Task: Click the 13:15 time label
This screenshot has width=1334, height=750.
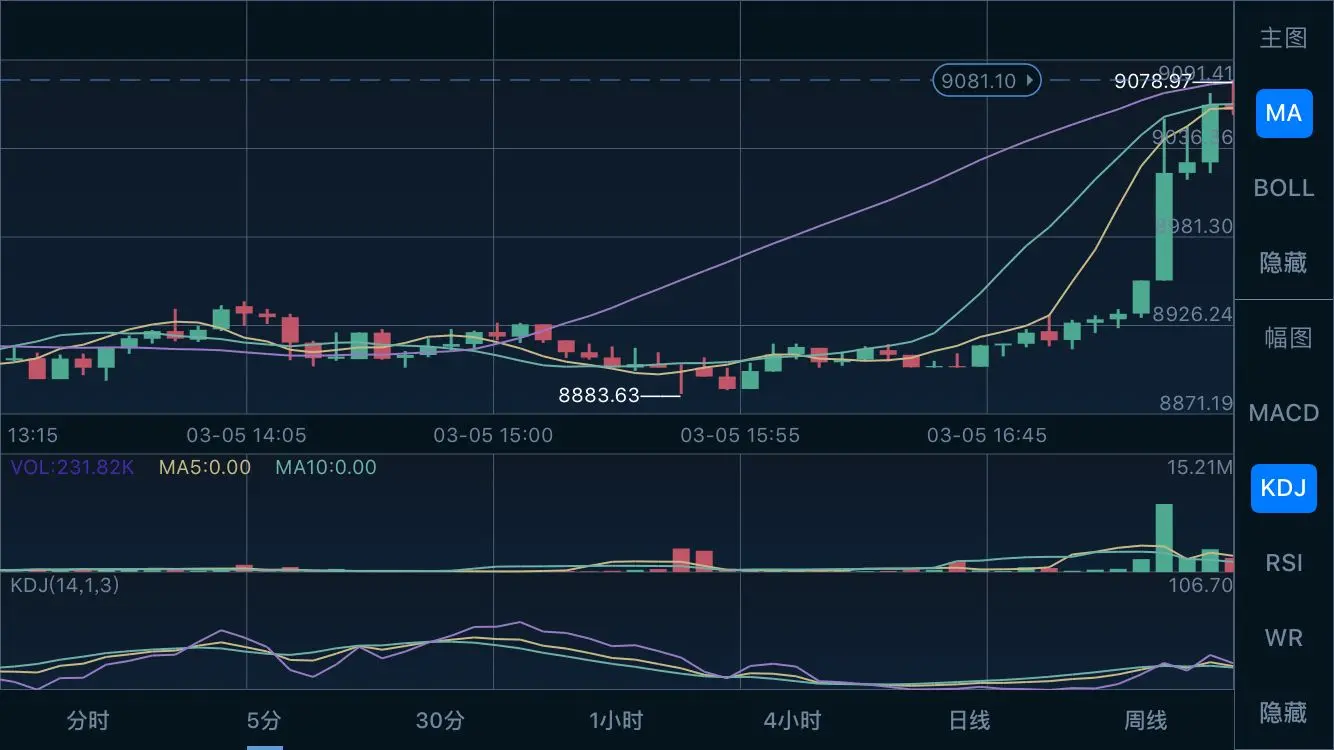Action: pos(33,435)
